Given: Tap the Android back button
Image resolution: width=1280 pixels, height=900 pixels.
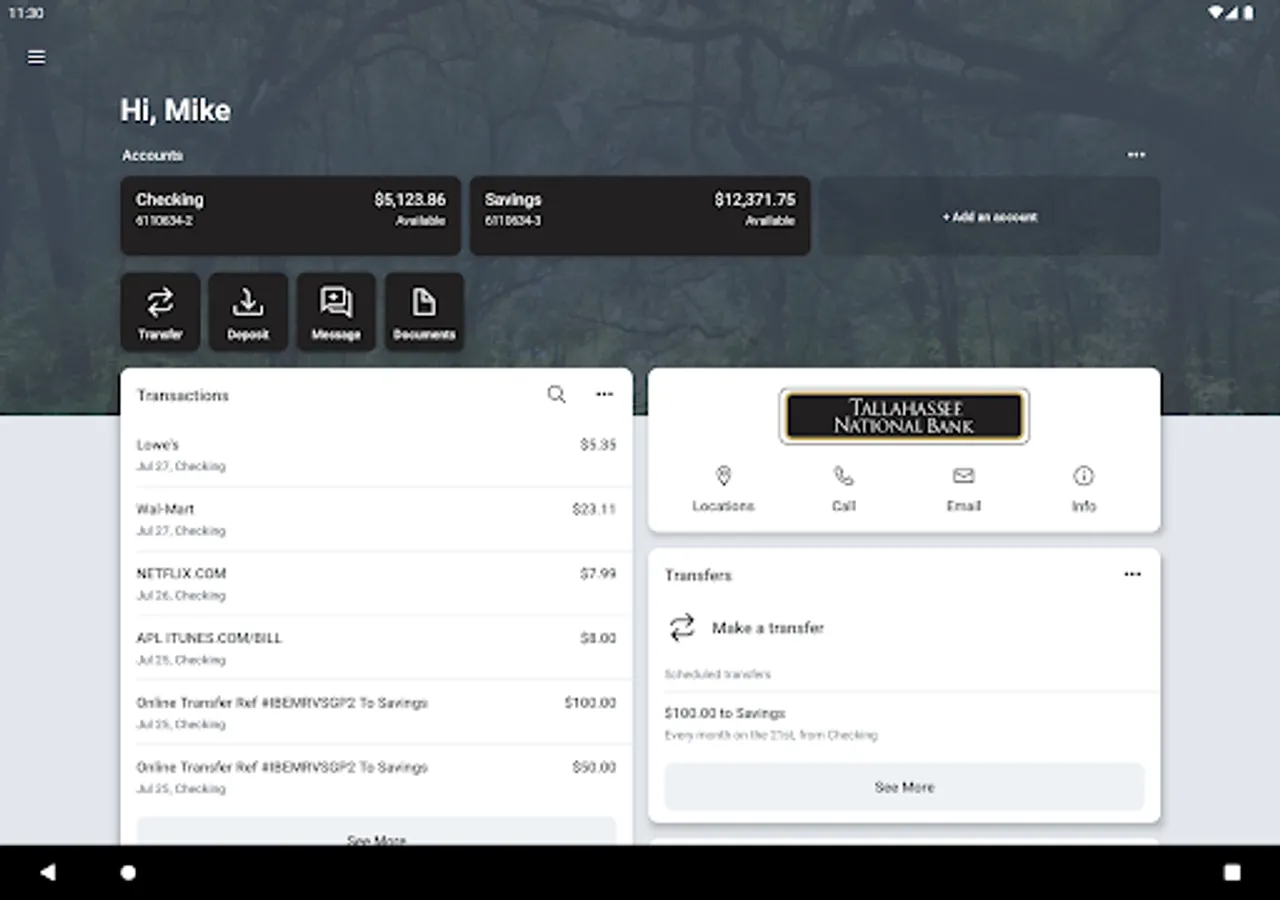Looking at the screenshot, I should 47,872.
